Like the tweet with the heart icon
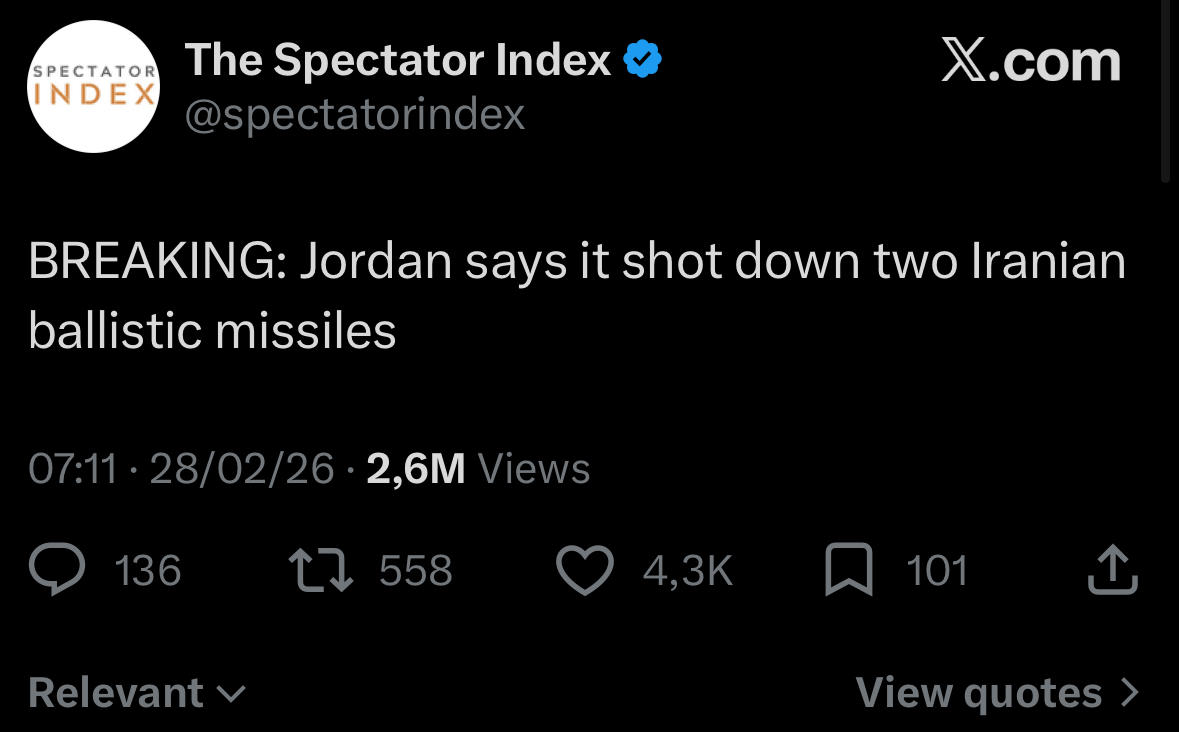This screenshot has width=1179, height=732. click(584, 571)
